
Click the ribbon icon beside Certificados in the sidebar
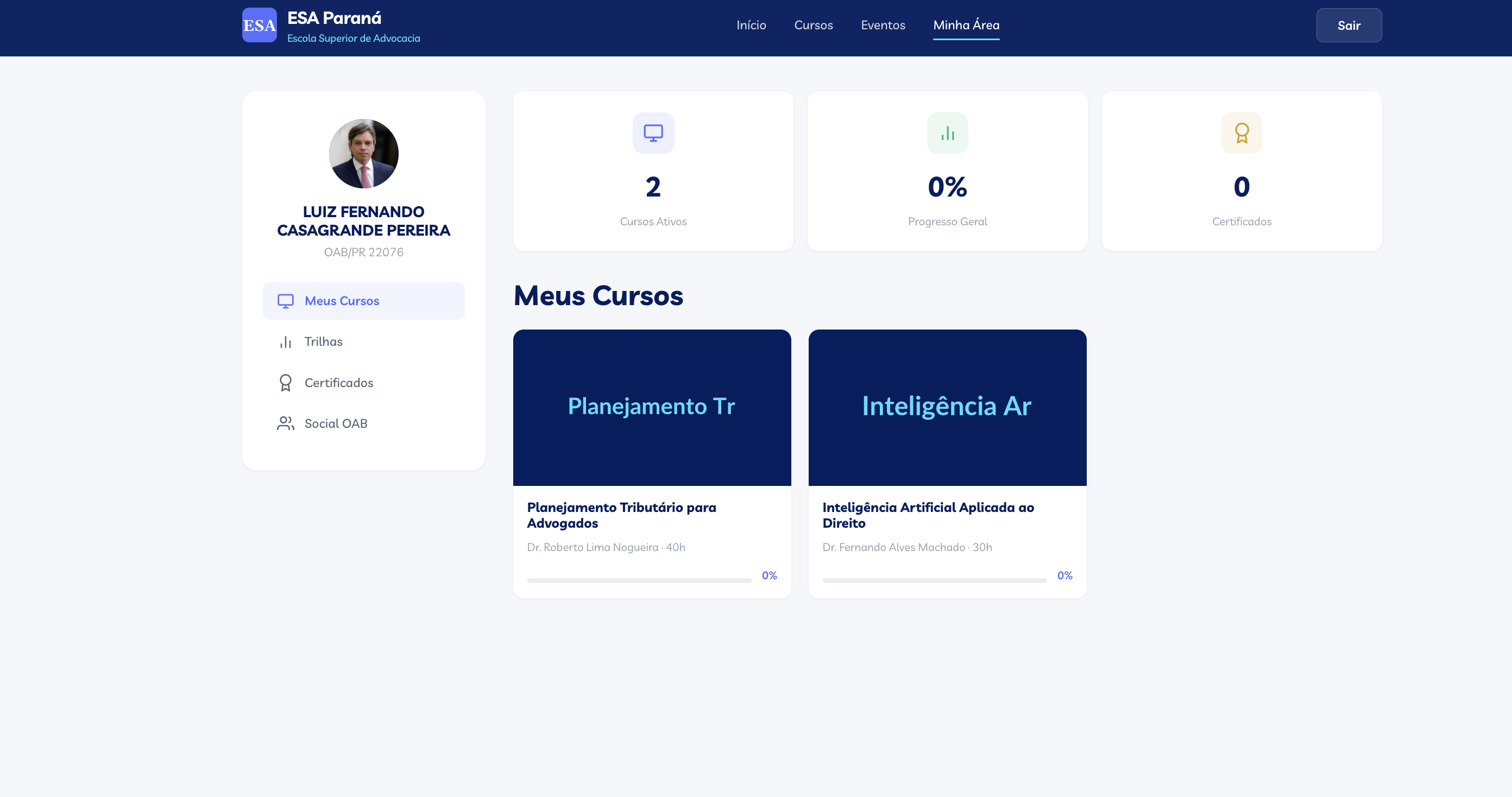point(285,383)
